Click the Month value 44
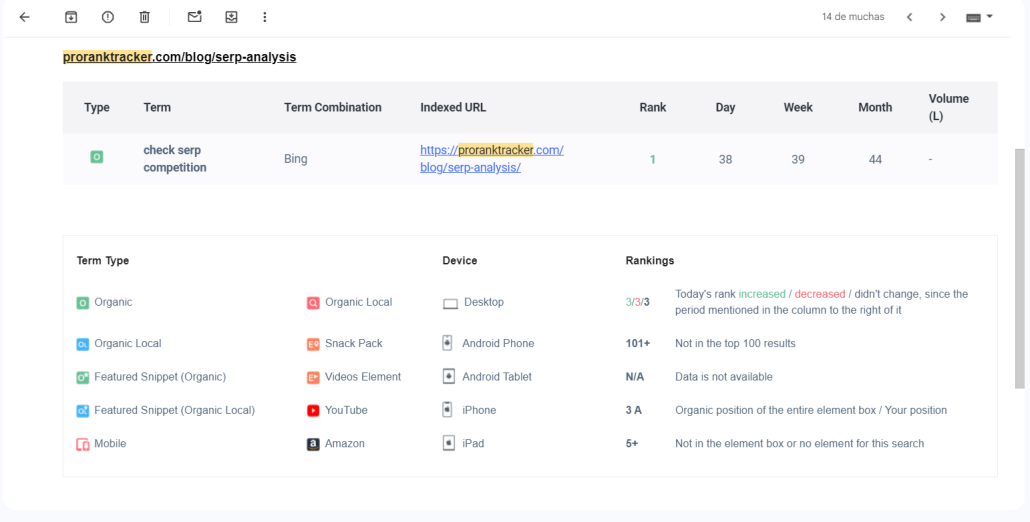The height and width of the screenshot is (522, 1030). pyautogui.click(x=875, y=159)
